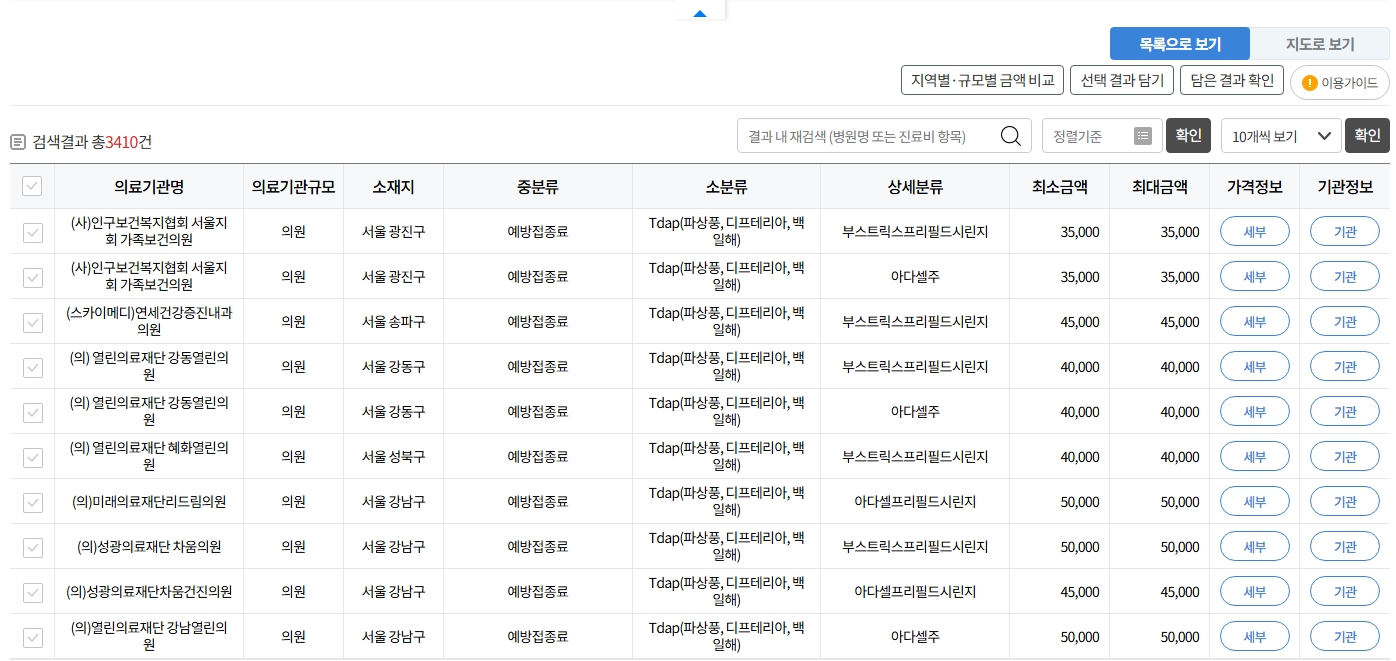Check the row for 강동열린의원 아다셀주
Image resolution: width=1396 pixels, height=661 pixels.
(x=31, y=411)
